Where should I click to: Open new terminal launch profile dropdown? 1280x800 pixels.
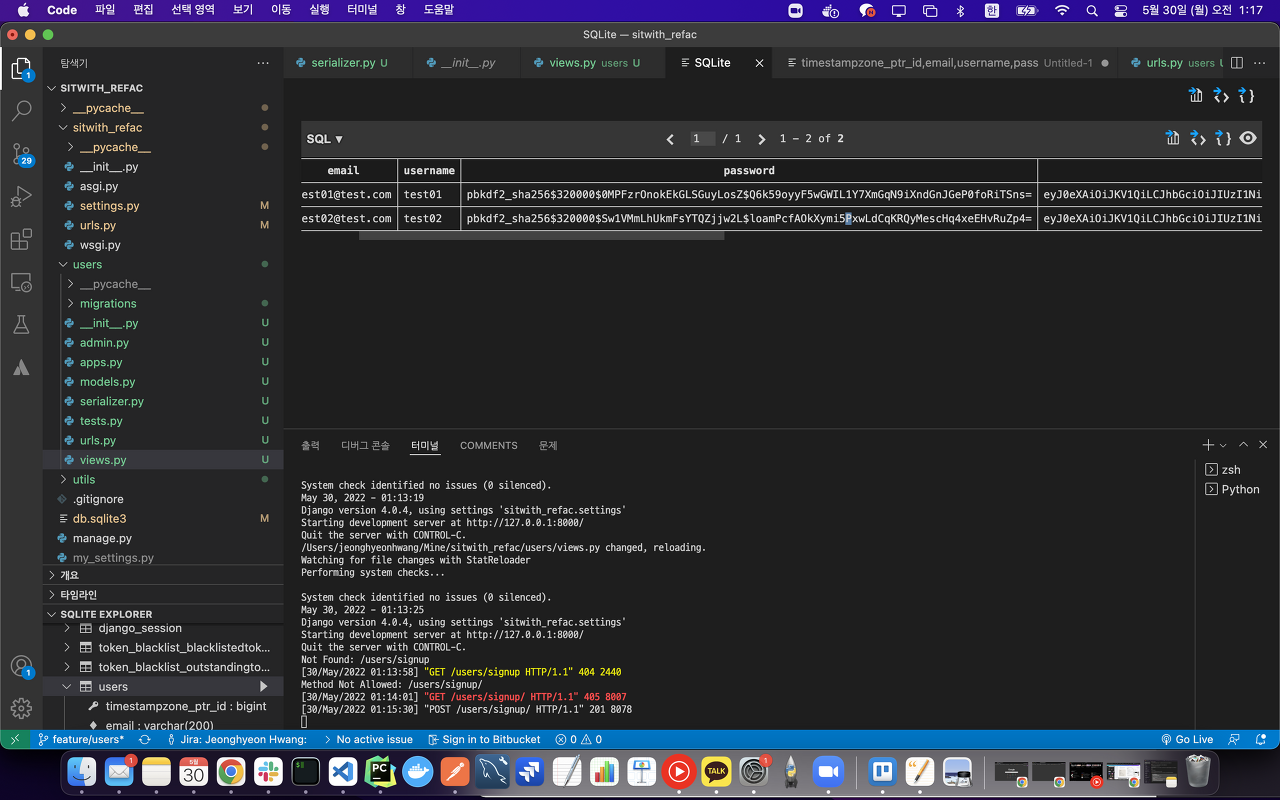(1223, 445)
